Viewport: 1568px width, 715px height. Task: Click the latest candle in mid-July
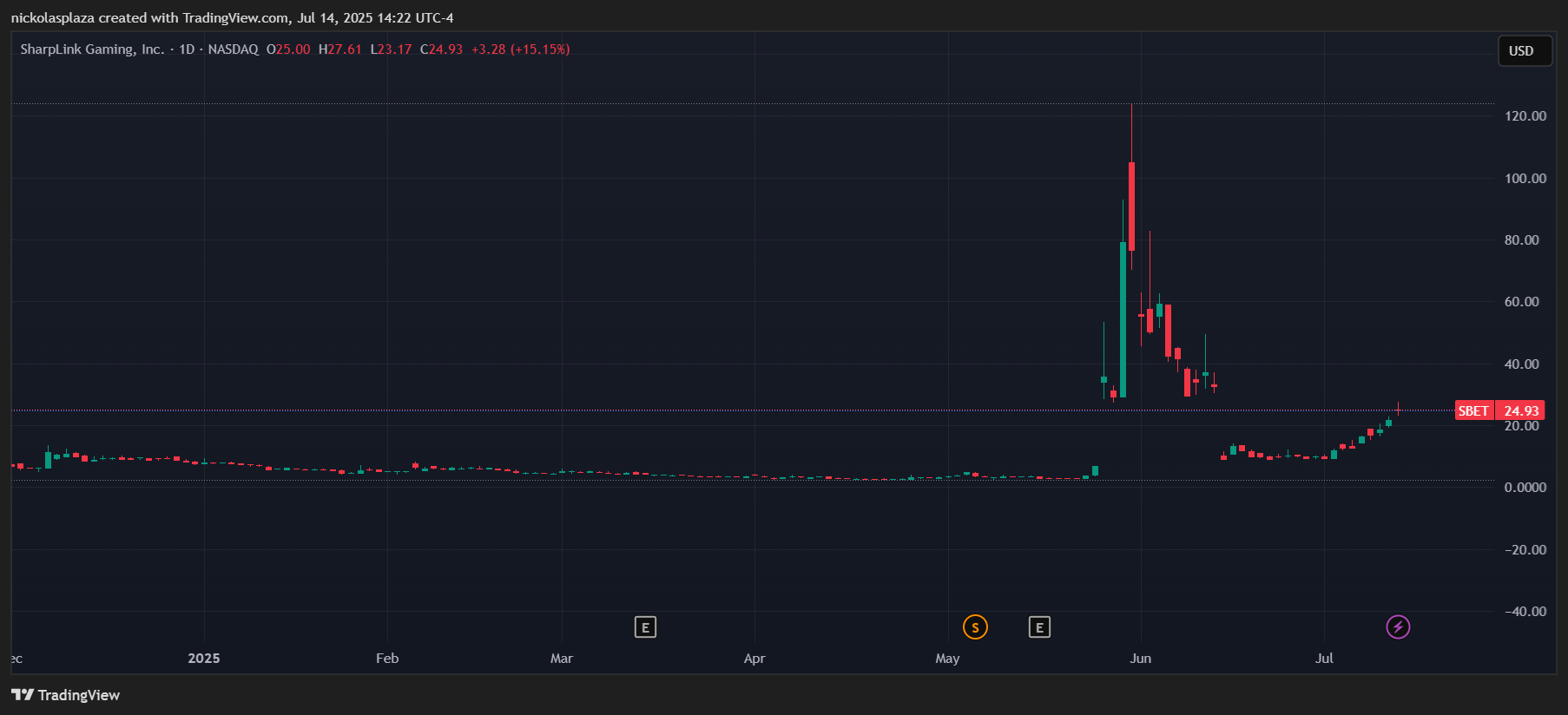click(x=1398, y=409)
